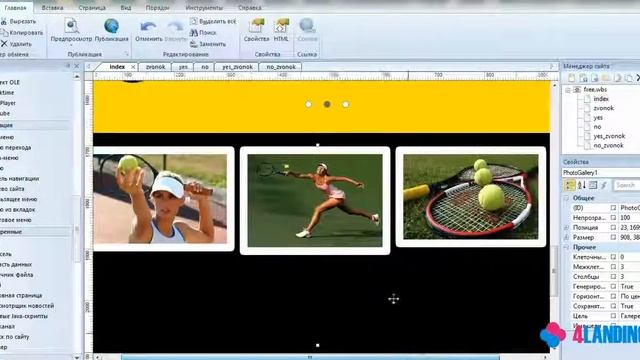The width and height of the screenshot is (640, 360).
Task: Click the Вырезать (cut) scissors icon
Action: [x=4, y=21]
